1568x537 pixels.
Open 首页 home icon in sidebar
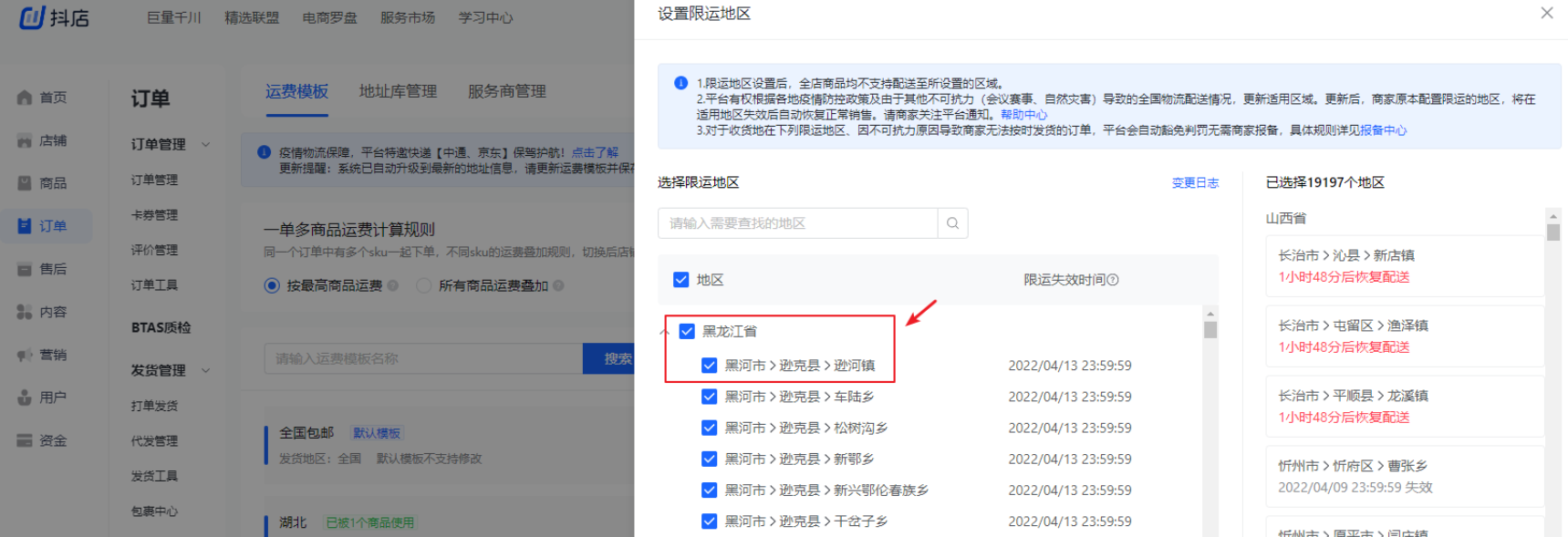(25, 98)
